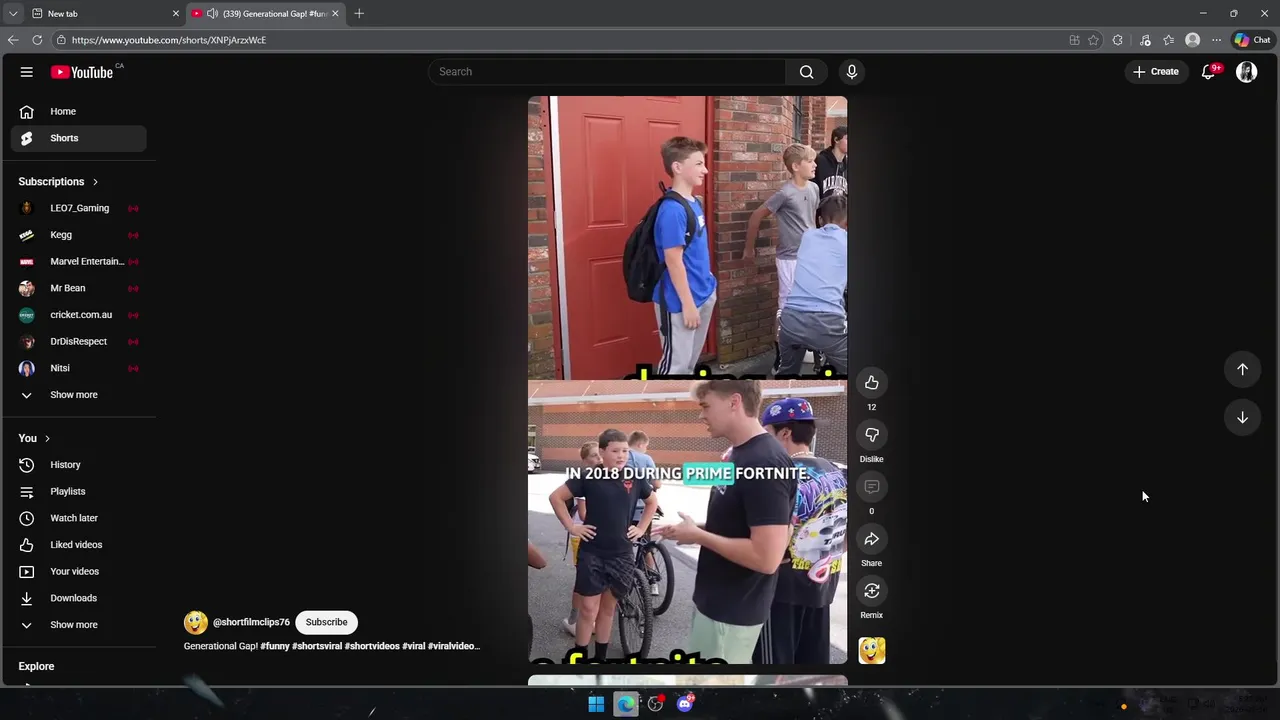Go to the next Short with down arrow
The width and height of the screenshot is (1280, 720).
(1242, 417)
